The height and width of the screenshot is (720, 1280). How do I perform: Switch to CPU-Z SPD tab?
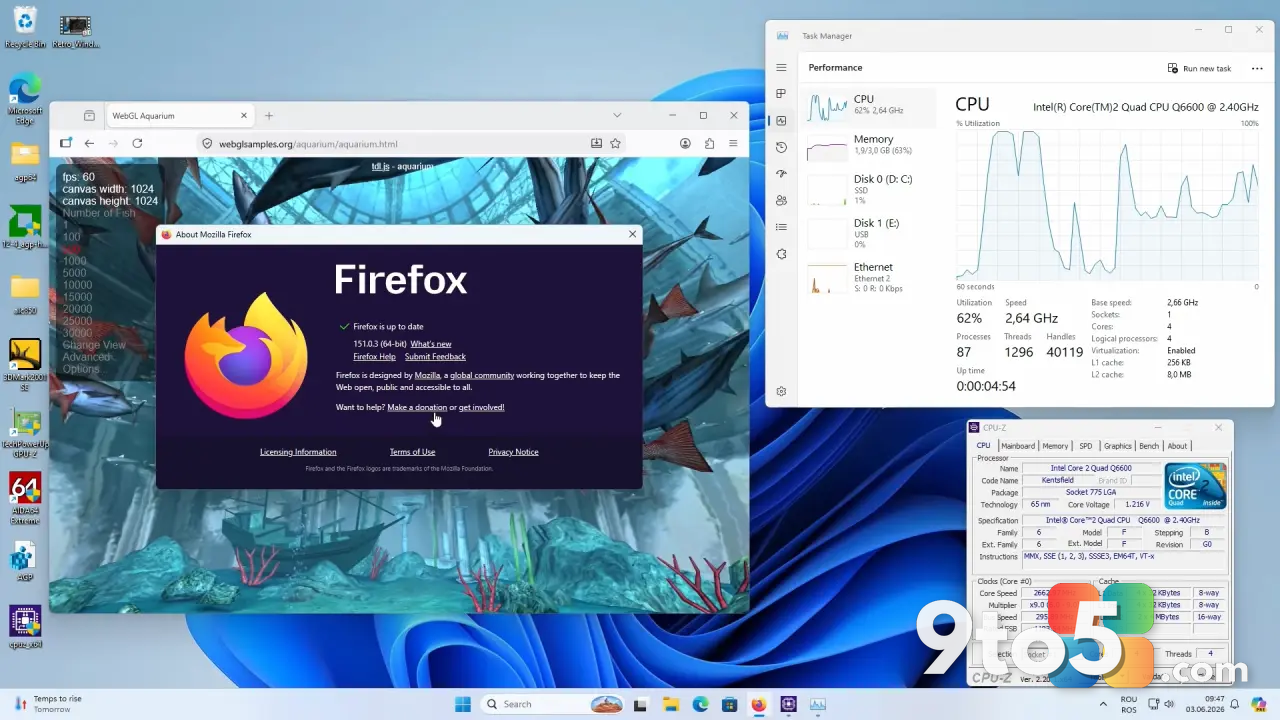tap(1085, 446)
